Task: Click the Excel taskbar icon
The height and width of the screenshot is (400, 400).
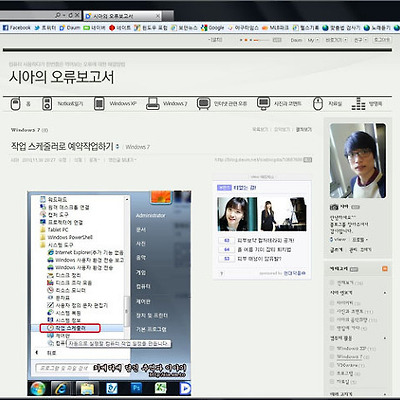Action: [161, 388]
